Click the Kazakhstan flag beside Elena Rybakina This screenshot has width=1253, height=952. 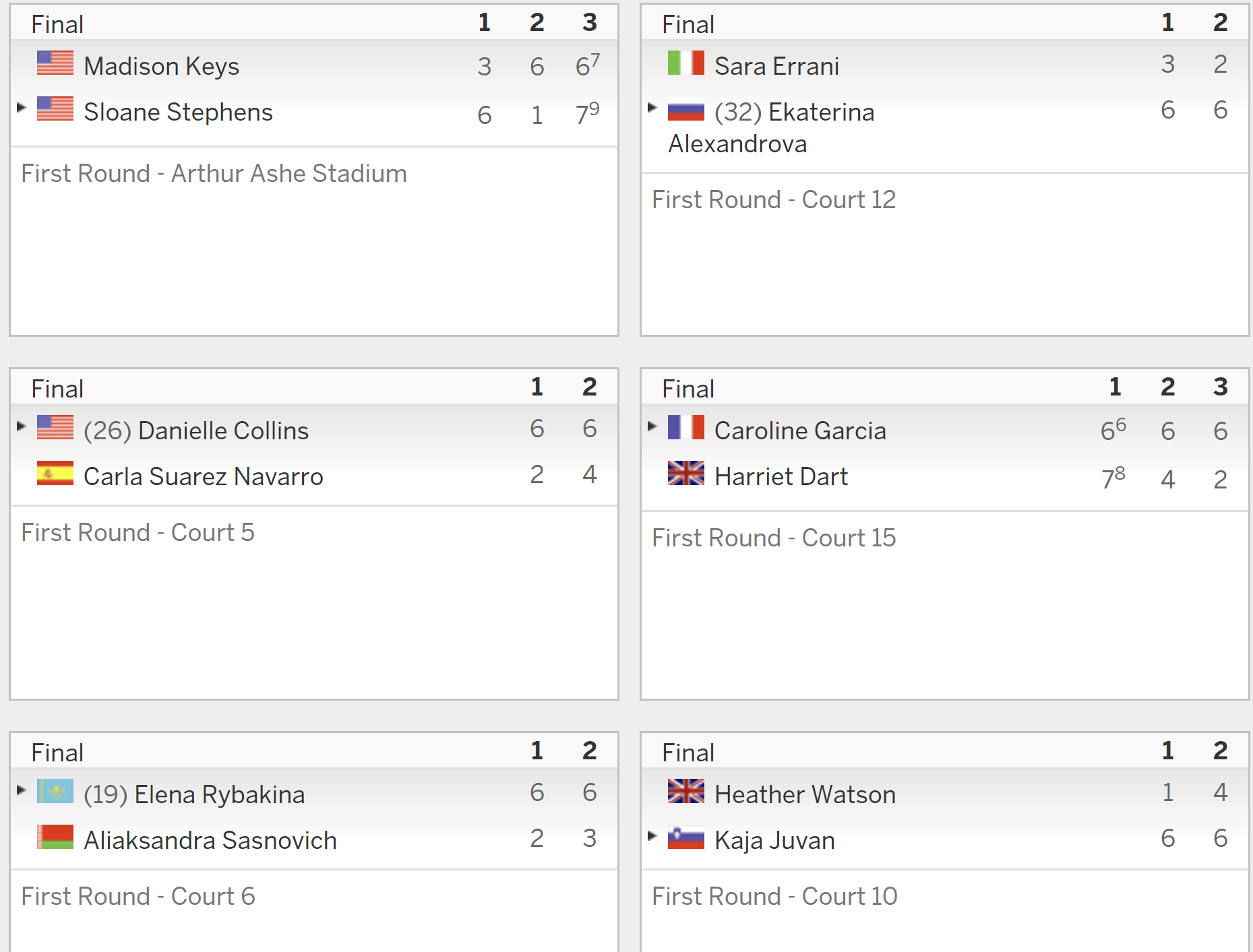click(x=55, y=792)
